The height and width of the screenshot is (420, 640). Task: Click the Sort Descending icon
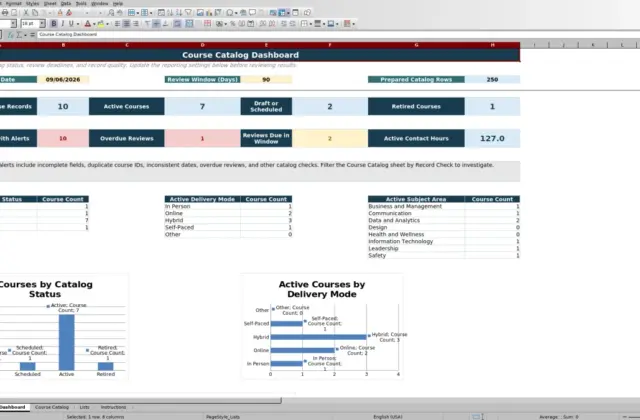click(179, 13)
